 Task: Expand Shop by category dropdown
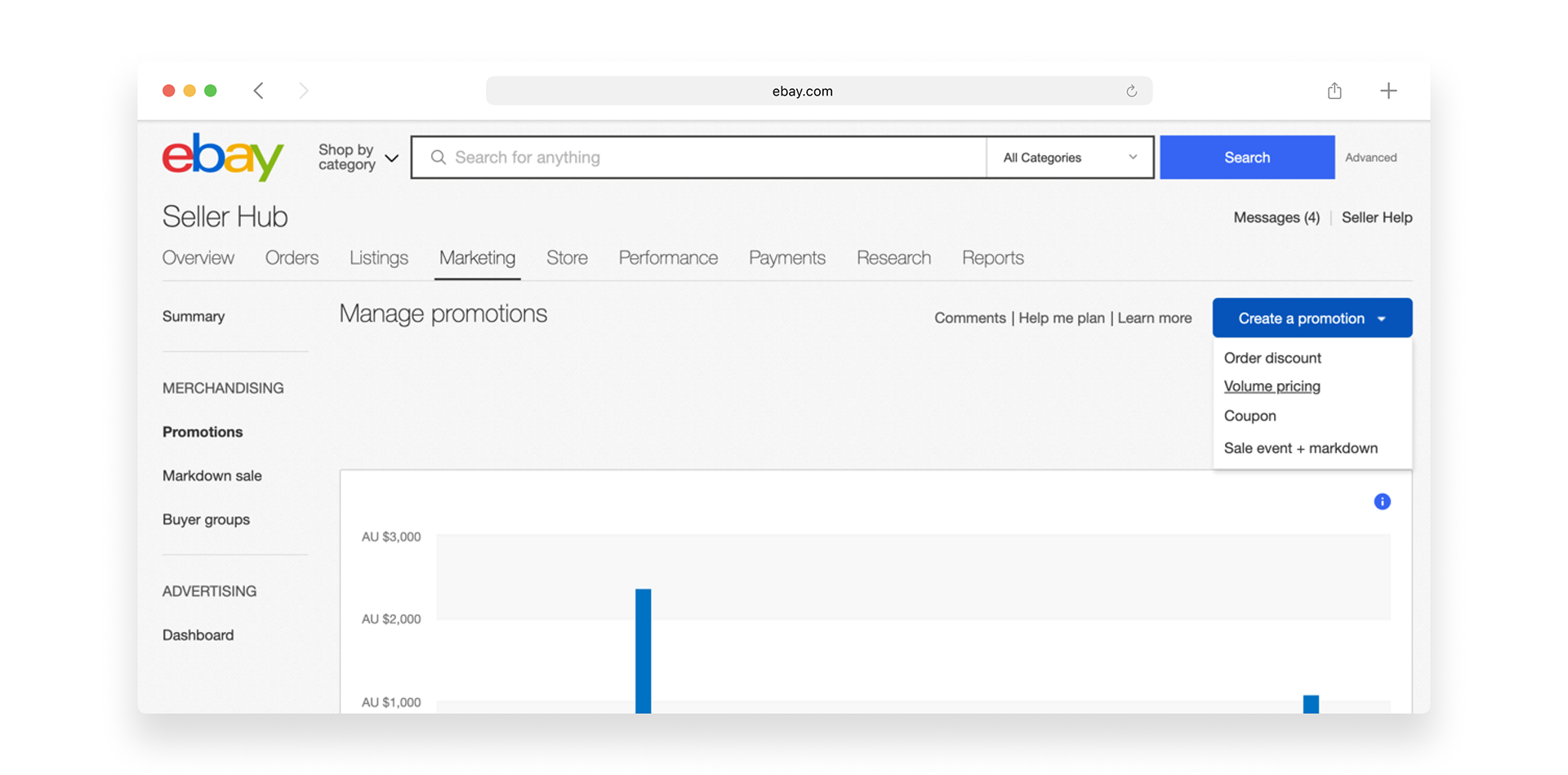[358, 157]
